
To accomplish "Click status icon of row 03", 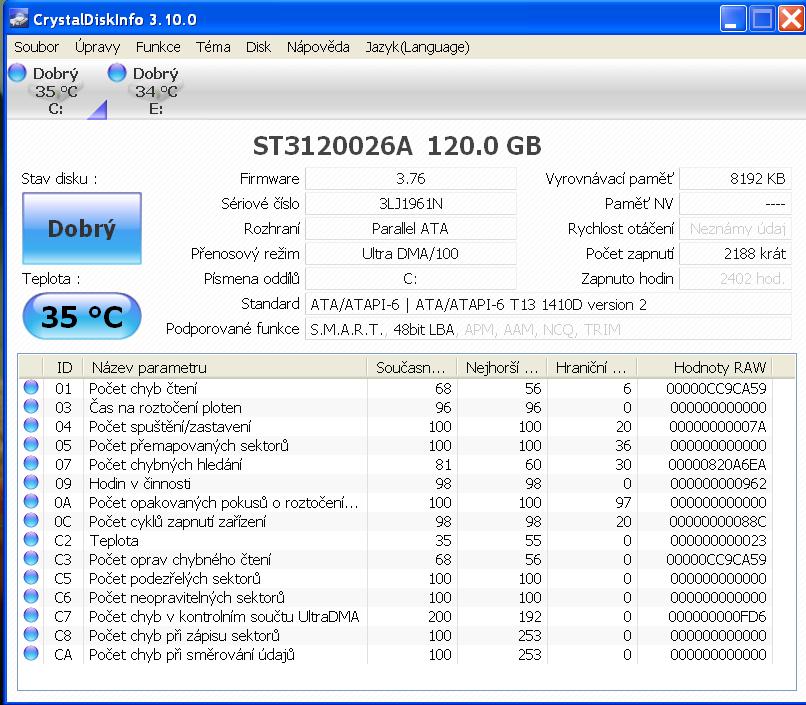I will coord(31,406).
